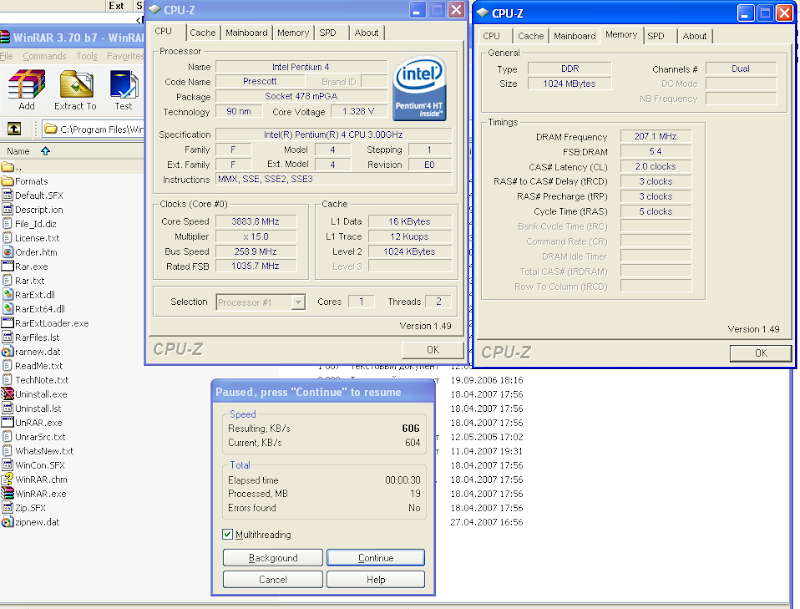Select ReadMe.txt in file list

pyautogui.click(x=39, y=366)
